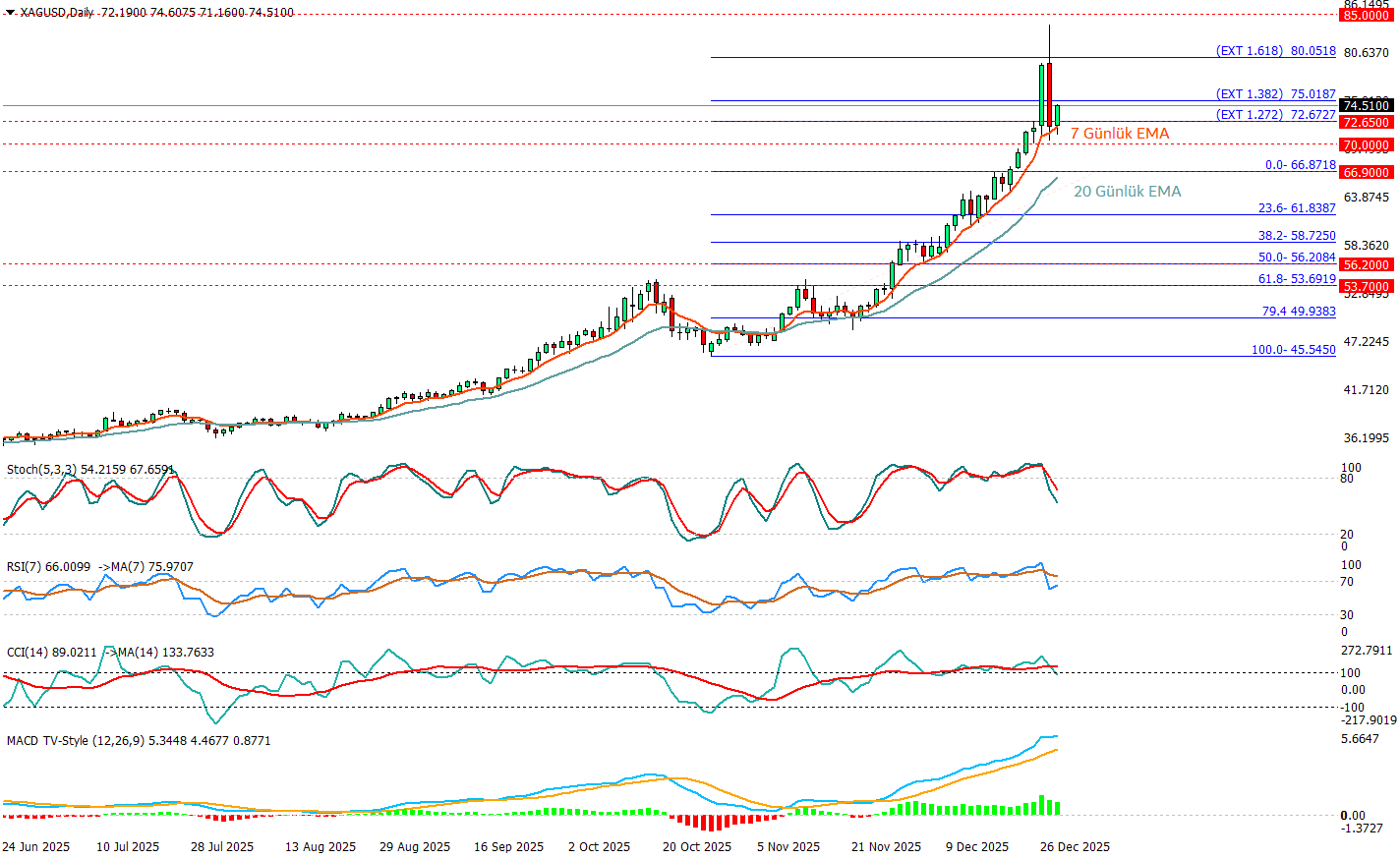
Task: Click the '20 Günlük EMA' text label
Action: [1127, 192]
